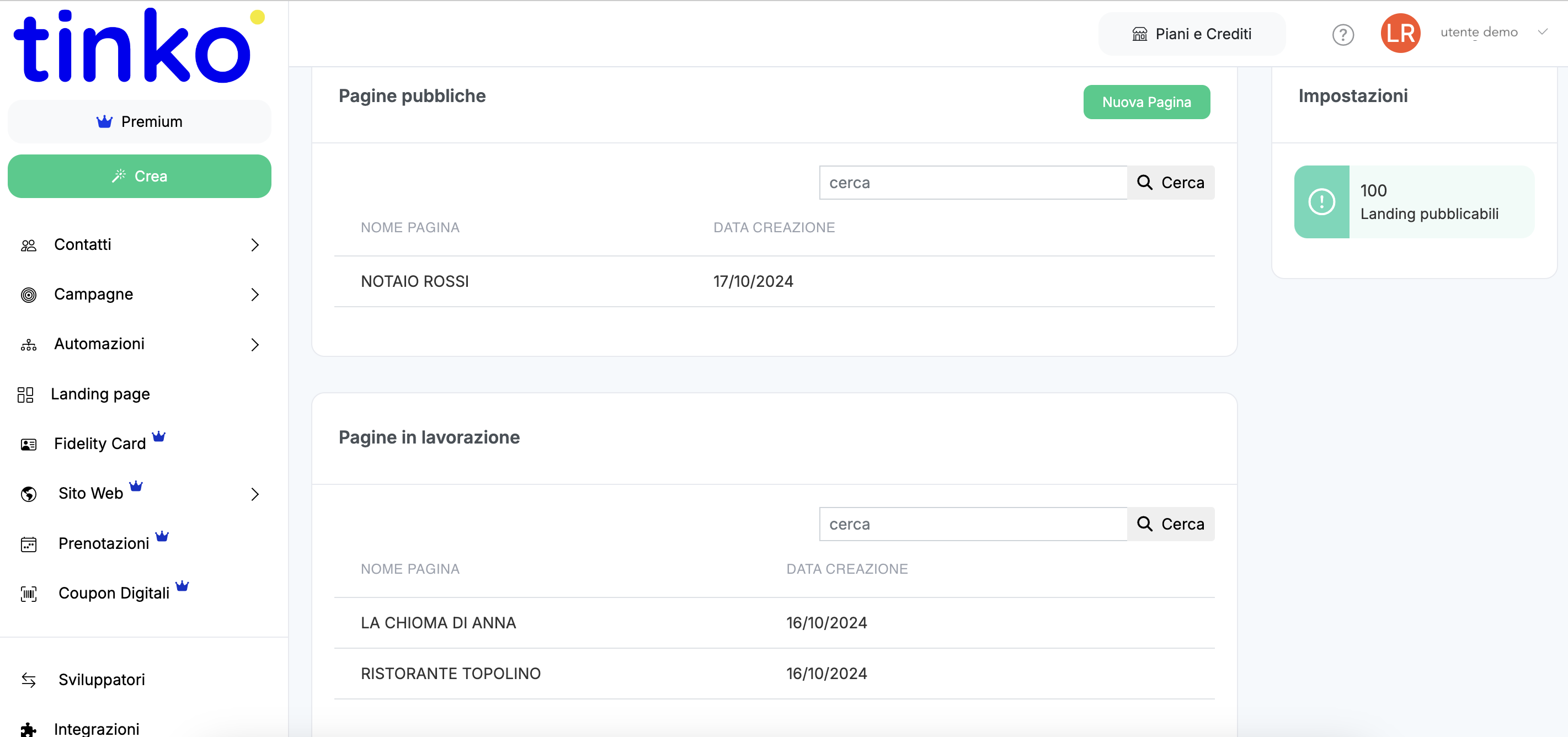This screenshot has width=1568, height=737.
Task: Click the crown badge next to Fidelity Card
Action: pyautogui.click(x=159, y=436)
